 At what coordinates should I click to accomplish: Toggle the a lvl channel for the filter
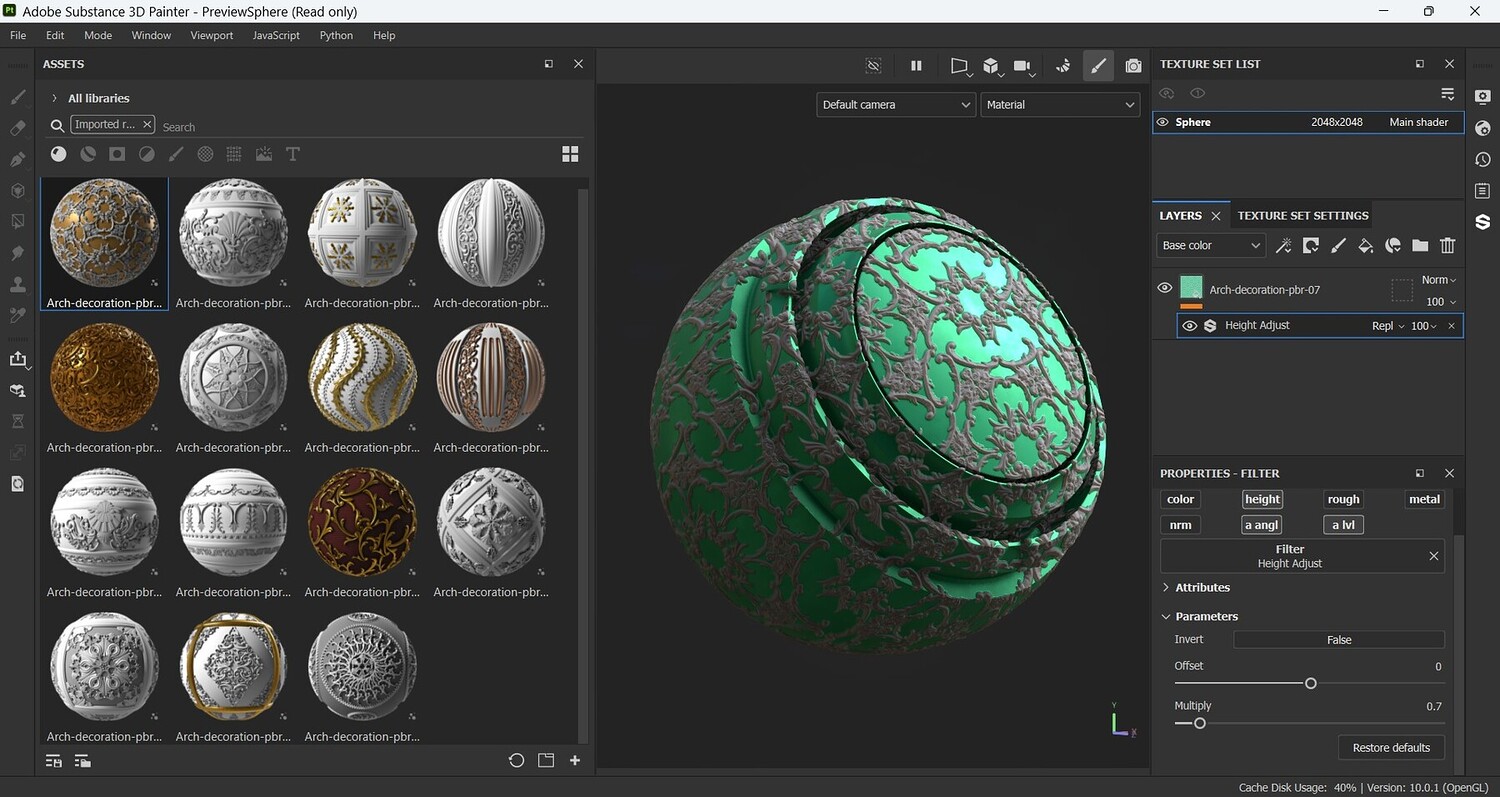[x=1343, y=524]
